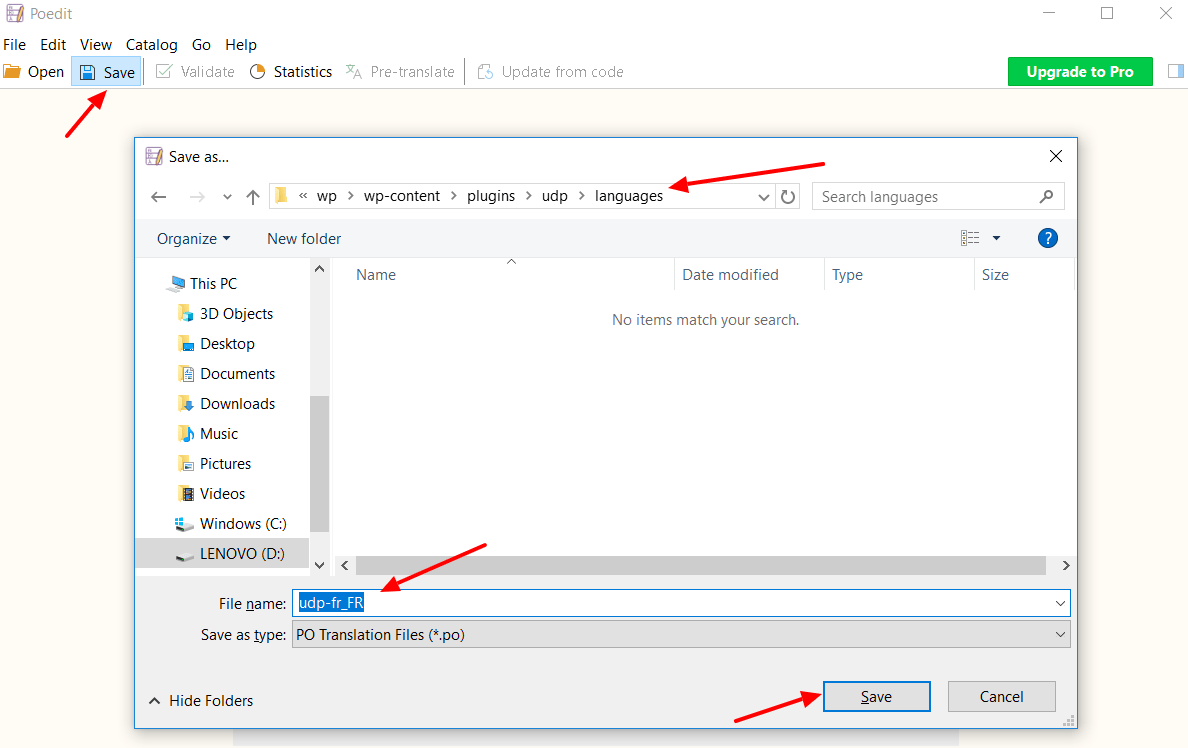Go back using the dialog back arrow
The height and width of the screenshot is (748, 1188).
click(159, 197)
